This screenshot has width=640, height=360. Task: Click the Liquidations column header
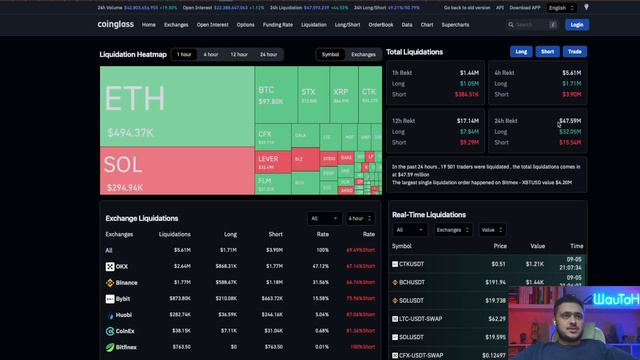click(175, 234)
